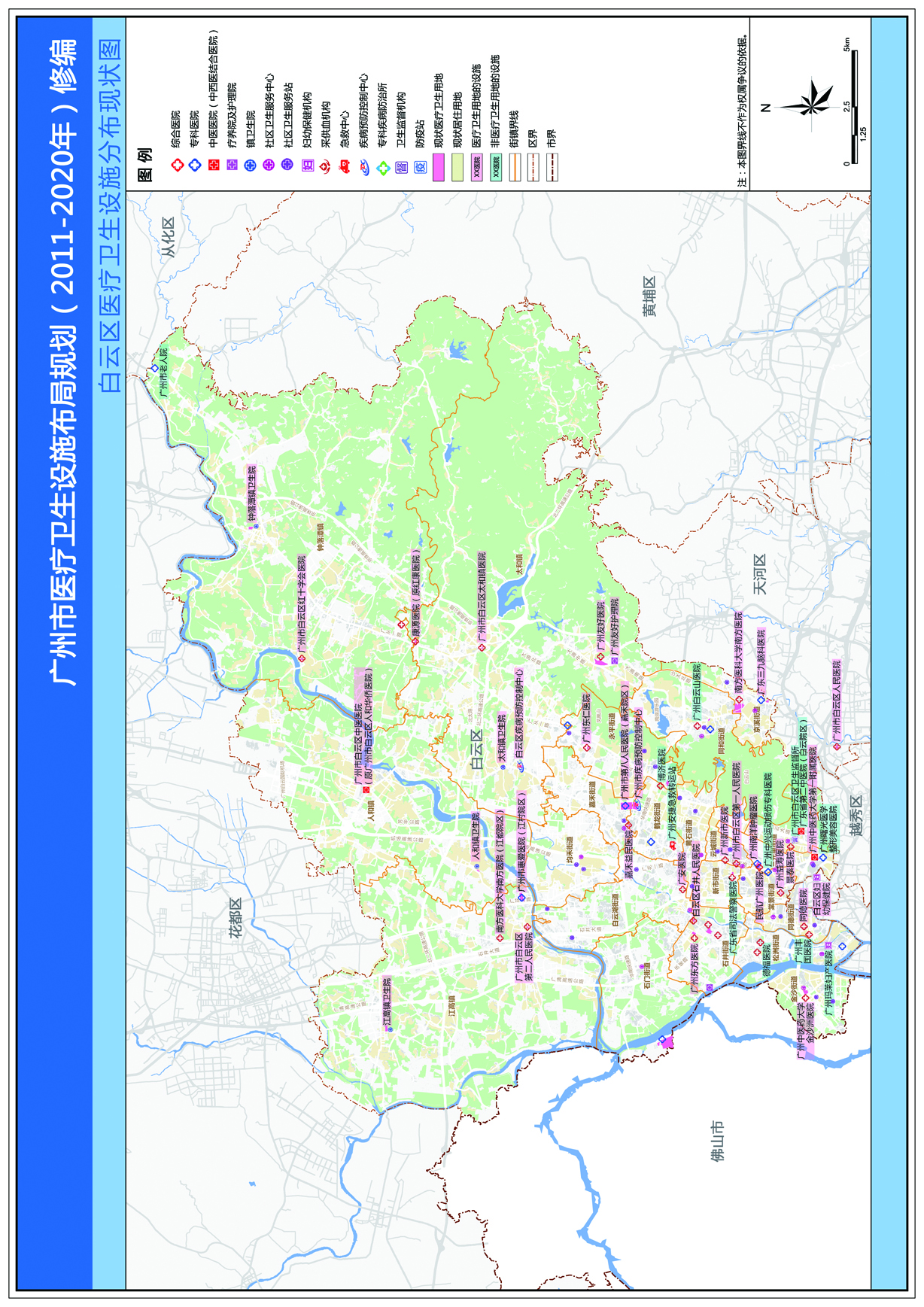Click the pale green 现状居住用地 swatch

(x=457, y=166)
